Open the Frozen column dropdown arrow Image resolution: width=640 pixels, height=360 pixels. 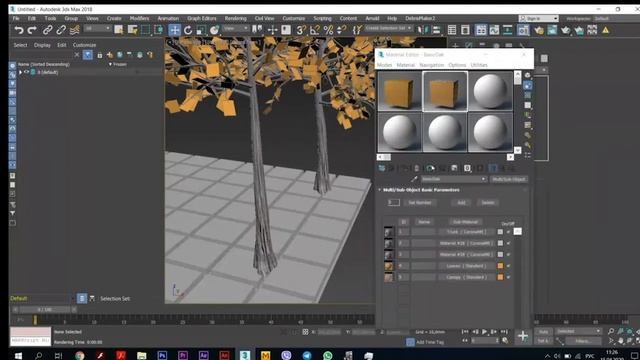110,64
